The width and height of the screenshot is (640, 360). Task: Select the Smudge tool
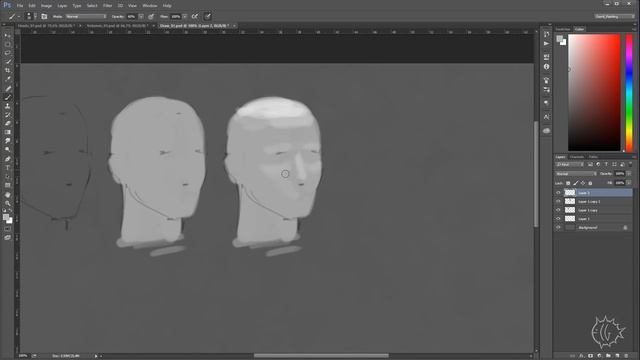point(8,141)
